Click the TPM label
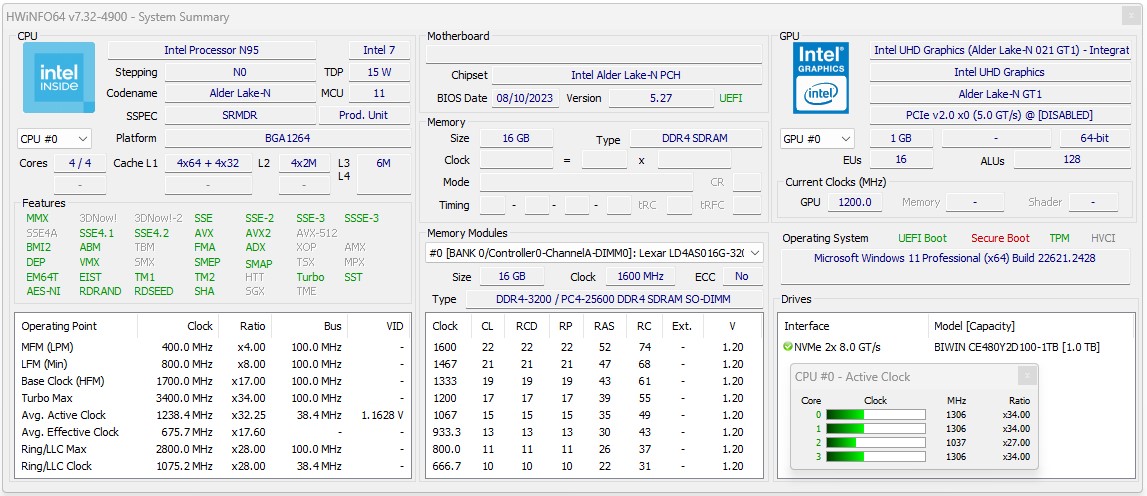The image size is (1147, 496). click(x=1059, y=238)
